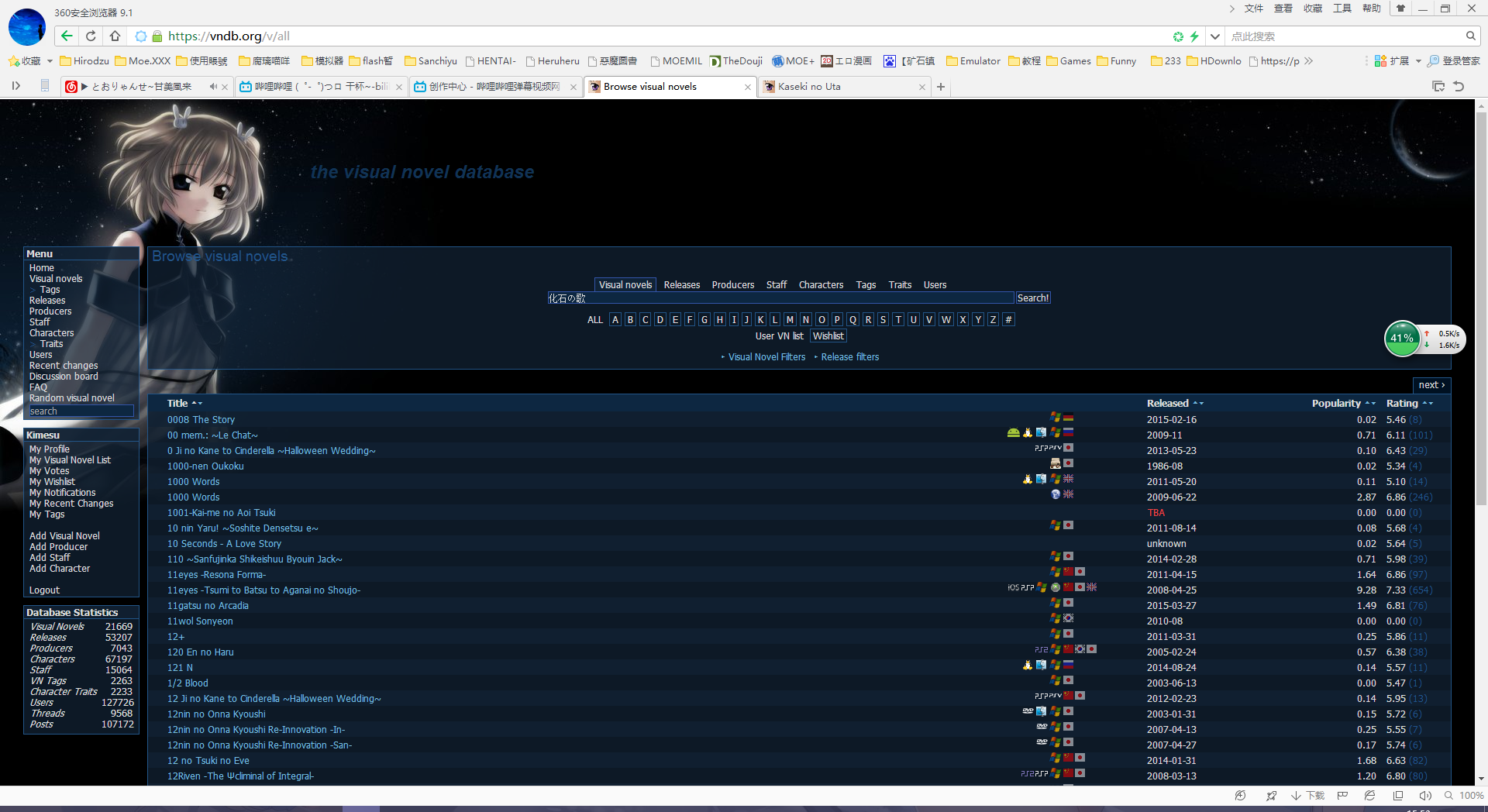Expand Visual Novel Filters
1488x812 pixels.
click(x=766, y=357)
